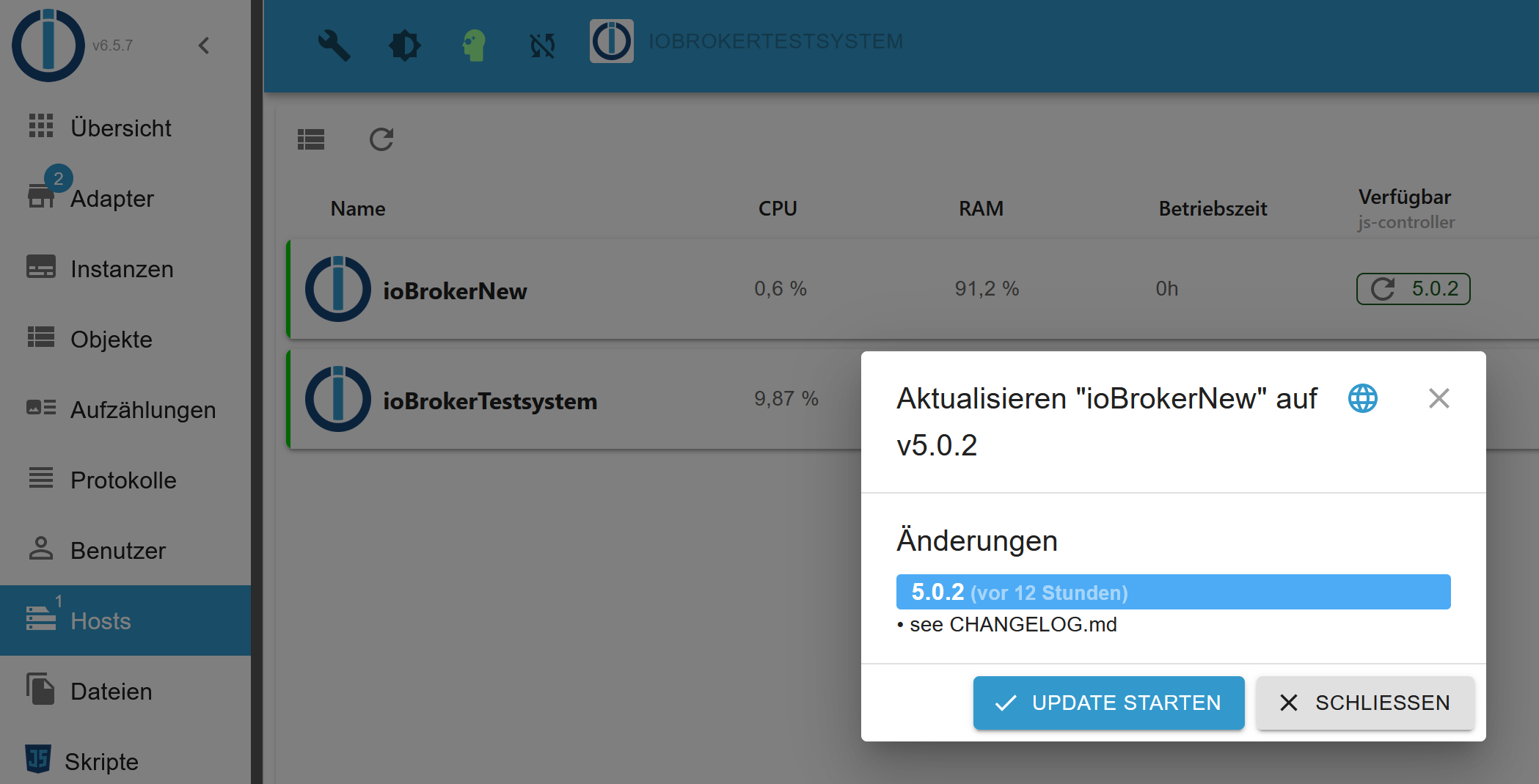Screen dimensions: 1539x784
Task: Navigate to Objekte
Action: [x=111, y=339]
